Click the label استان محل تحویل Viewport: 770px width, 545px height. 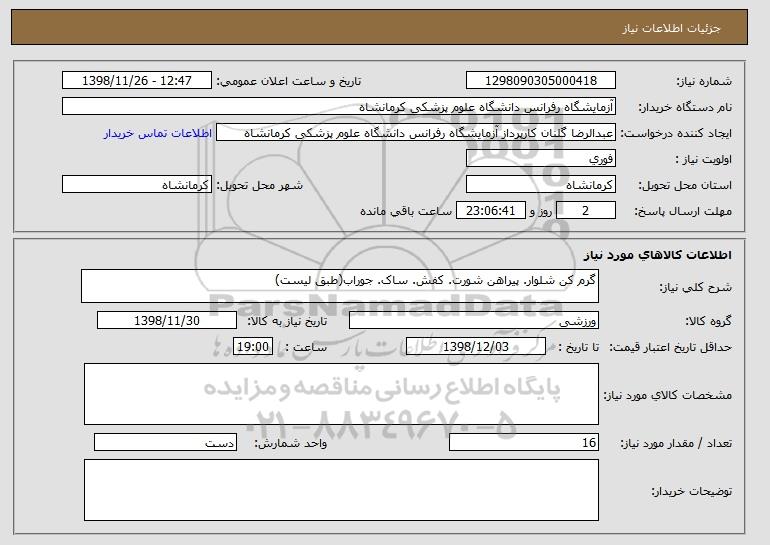tap(685, 185)
